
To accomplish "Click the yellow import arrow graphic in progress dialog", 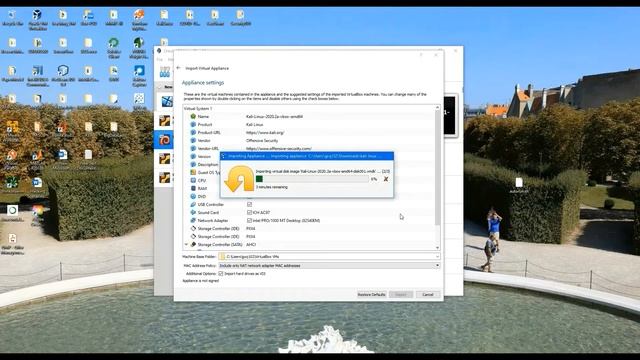I will tap(239, 178).
